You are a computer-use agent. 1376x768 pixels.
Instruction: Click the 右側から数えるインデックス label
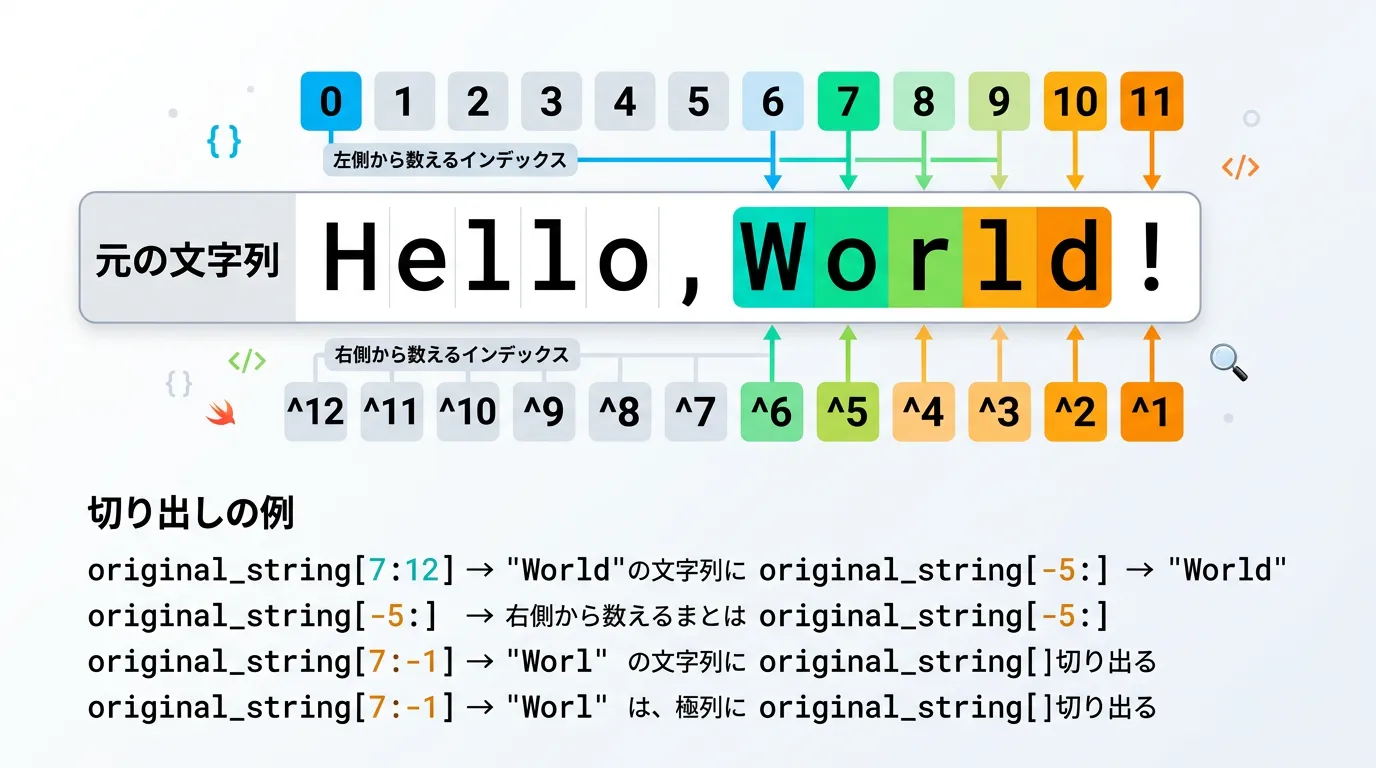click(451, 354)
